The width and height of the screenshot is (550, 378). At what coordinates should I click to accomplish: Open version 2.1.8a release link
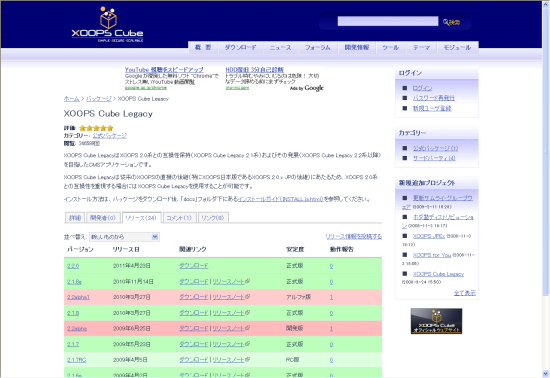tap(74, 282)
